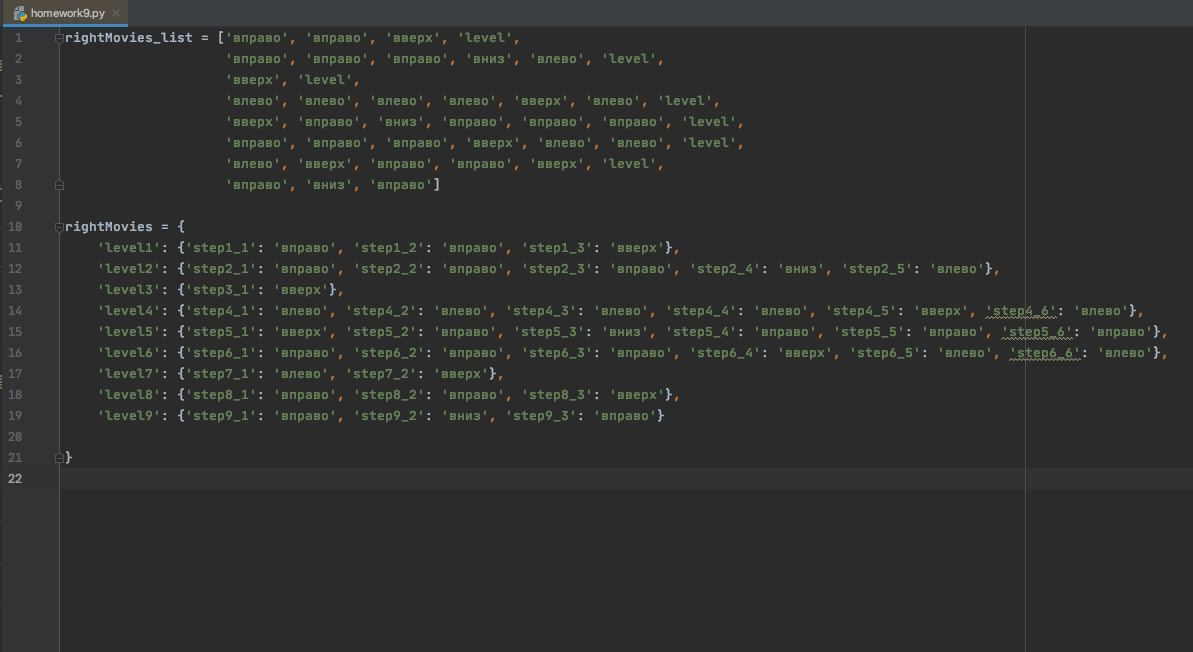Click the 'level3' dictionary key

(129, 289)
